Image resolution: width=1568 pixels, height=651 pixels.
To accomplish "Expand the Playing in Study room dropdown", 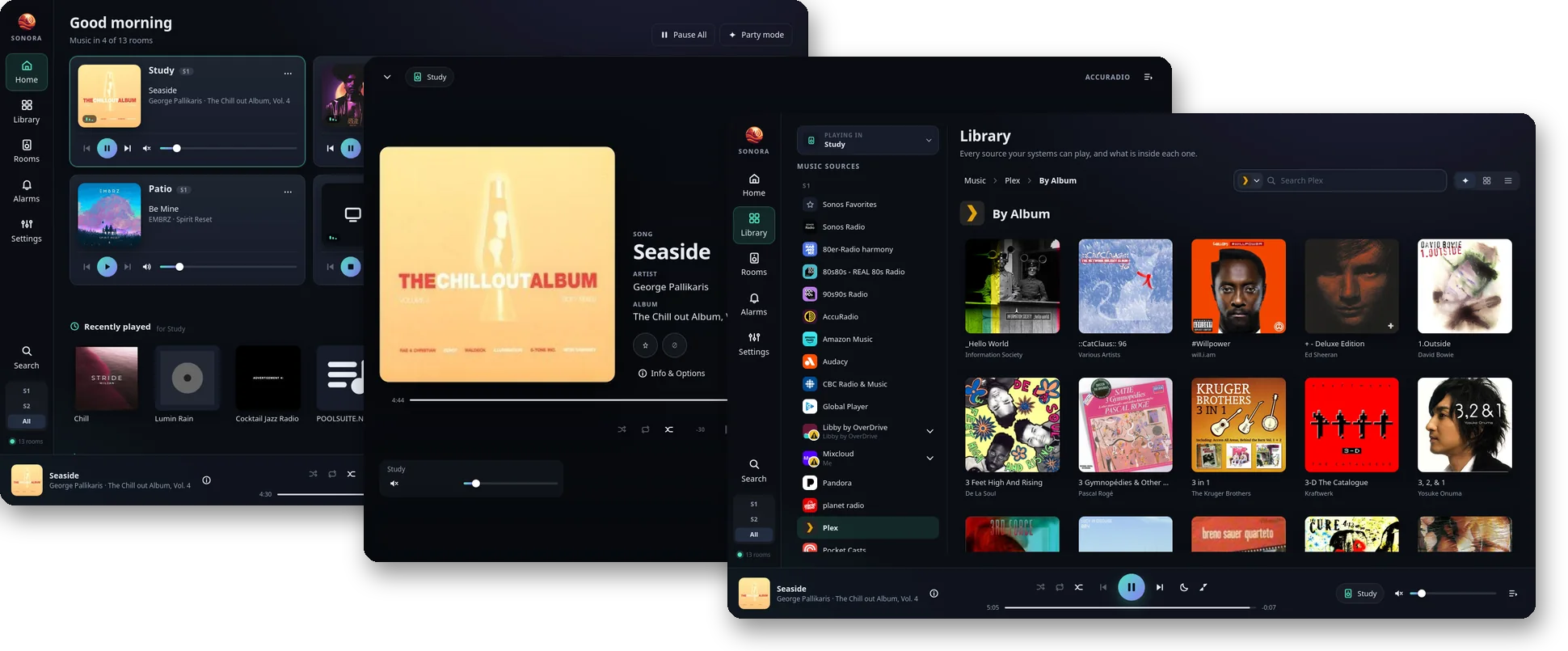I will pyautogui.click(x=867, y=140).
